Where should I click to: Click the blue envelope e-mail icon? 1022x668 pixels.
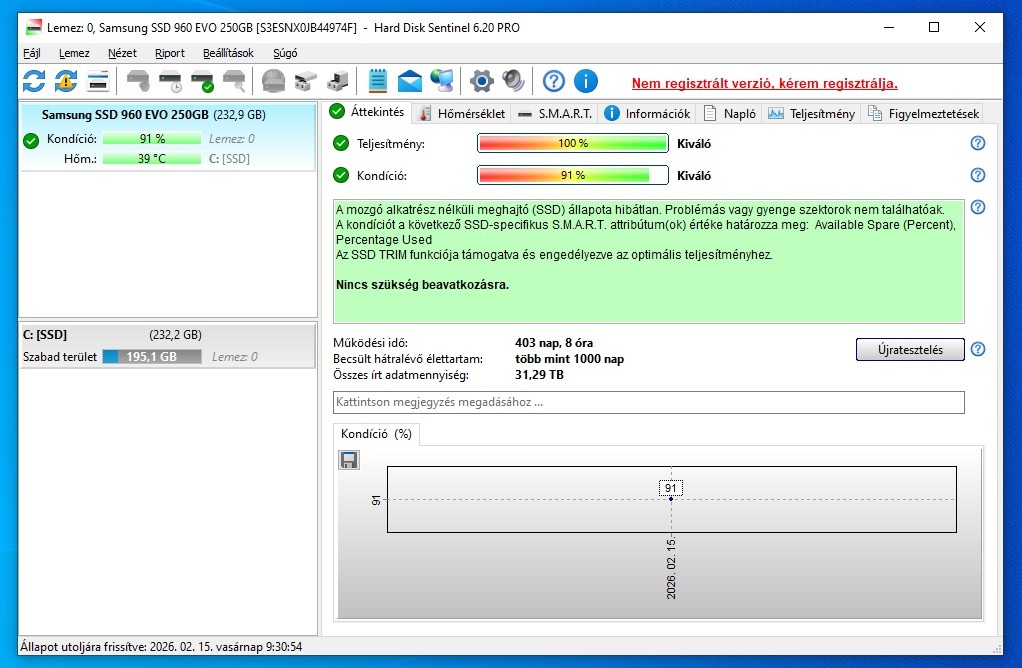pyautogui.click(x=410, y=81)
